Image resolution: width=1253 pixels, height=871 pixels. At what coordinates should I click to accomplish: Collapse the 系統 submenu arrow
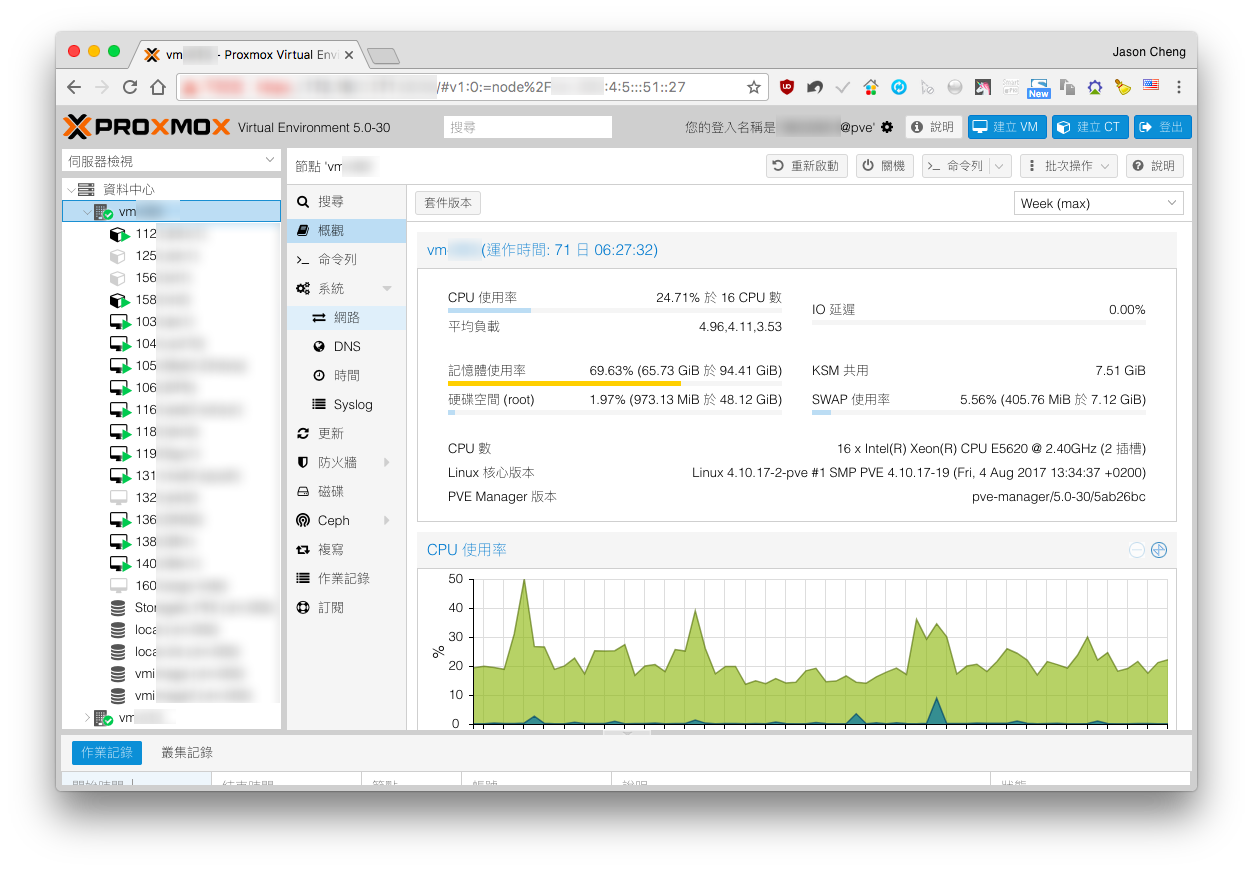click(387, 289)
